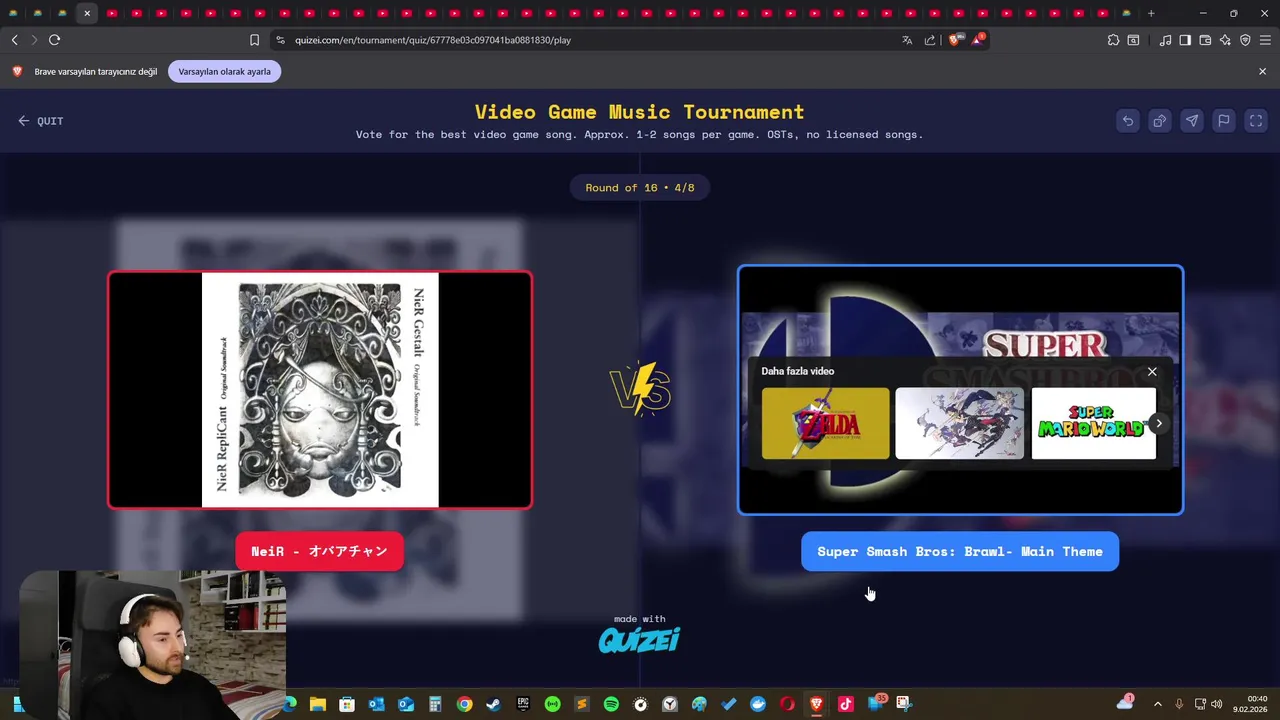Open Calculator from the taskbar

point(434,704)
